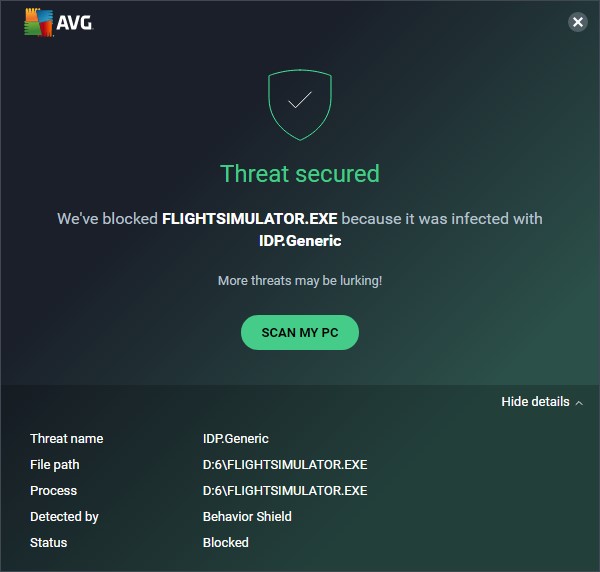Select the Process value D:6\FLIGHTSIMULATOR.EXE
The image size is (600, 572).
(285, 491)
